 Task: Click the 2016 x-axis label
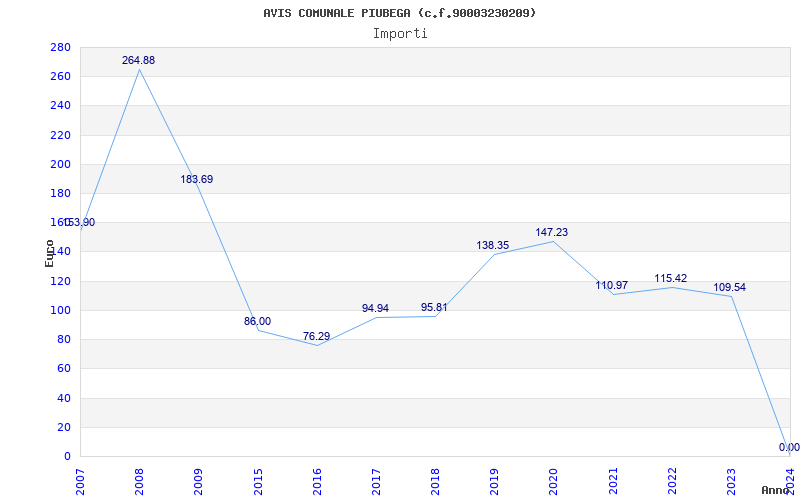(317, 481)
